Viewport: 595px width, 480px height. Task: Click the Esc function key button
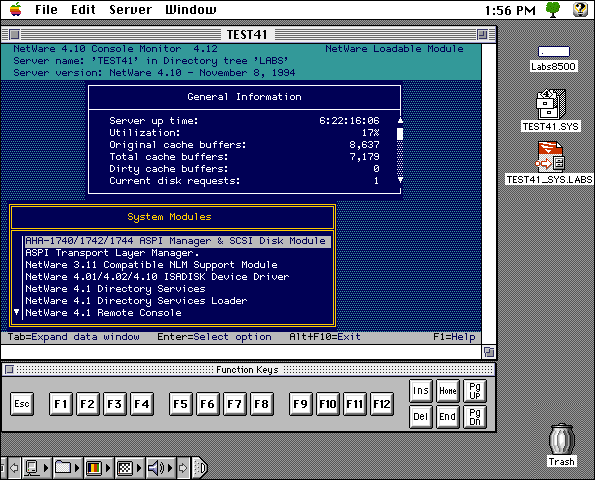click(22, 404)
